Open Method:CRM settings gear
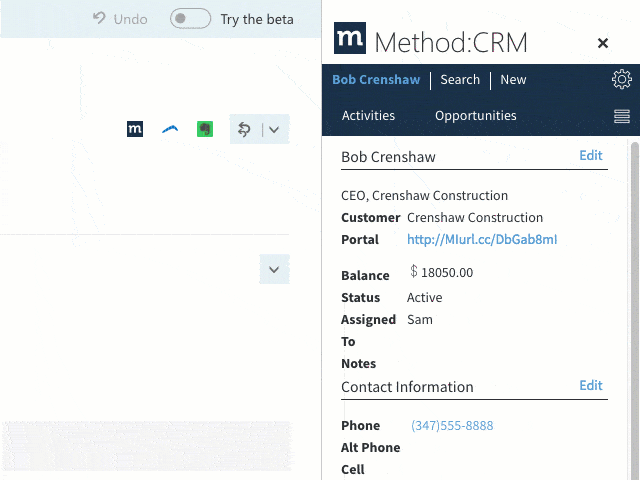 pos(622,79)
